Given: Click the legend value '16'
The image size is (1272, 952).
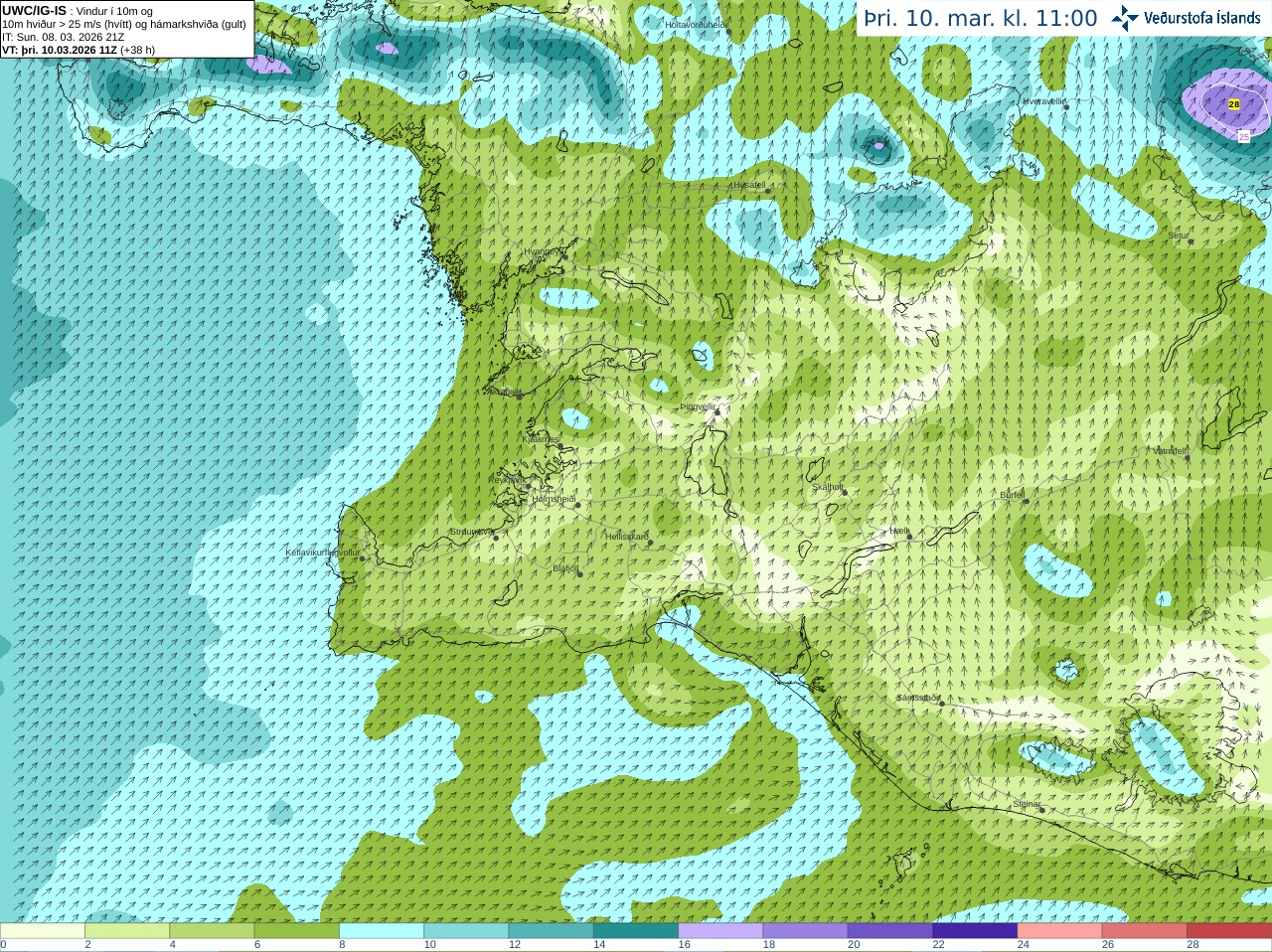Looking at the screenshot, I should [x=684, y=945].
